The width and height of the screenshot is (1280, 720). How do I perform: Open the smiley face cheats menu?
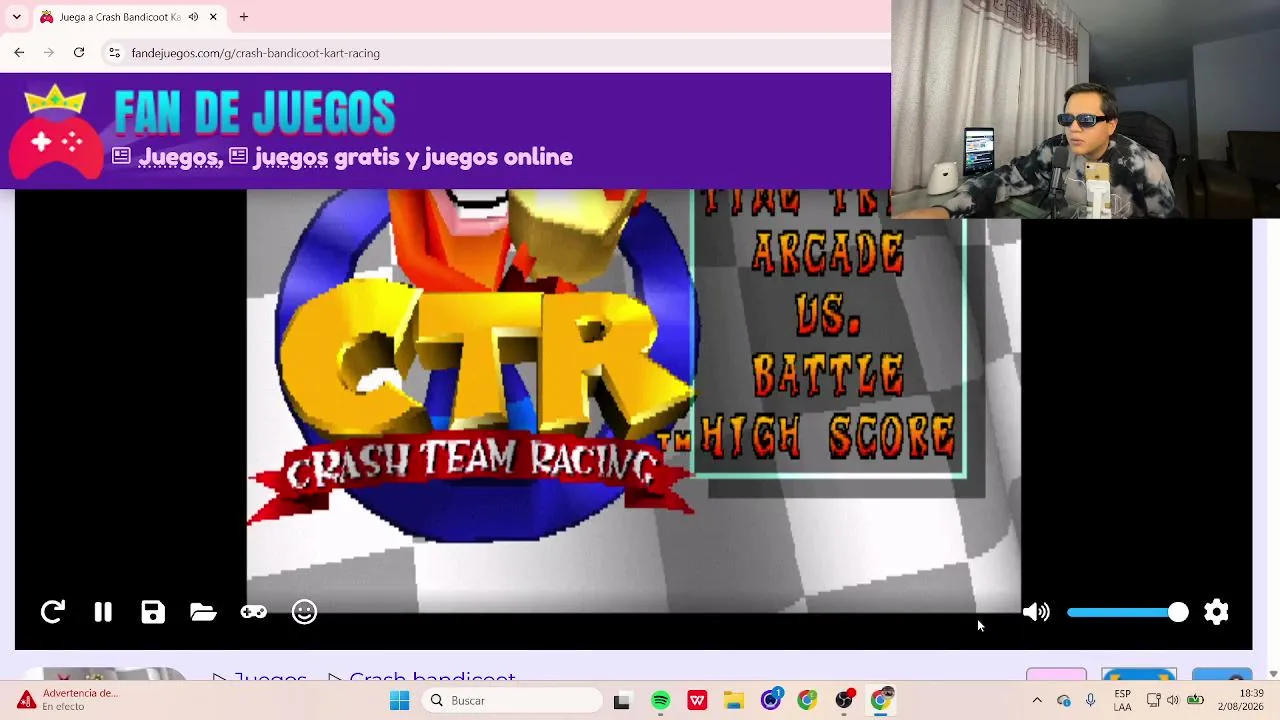[x=304, y=612]
